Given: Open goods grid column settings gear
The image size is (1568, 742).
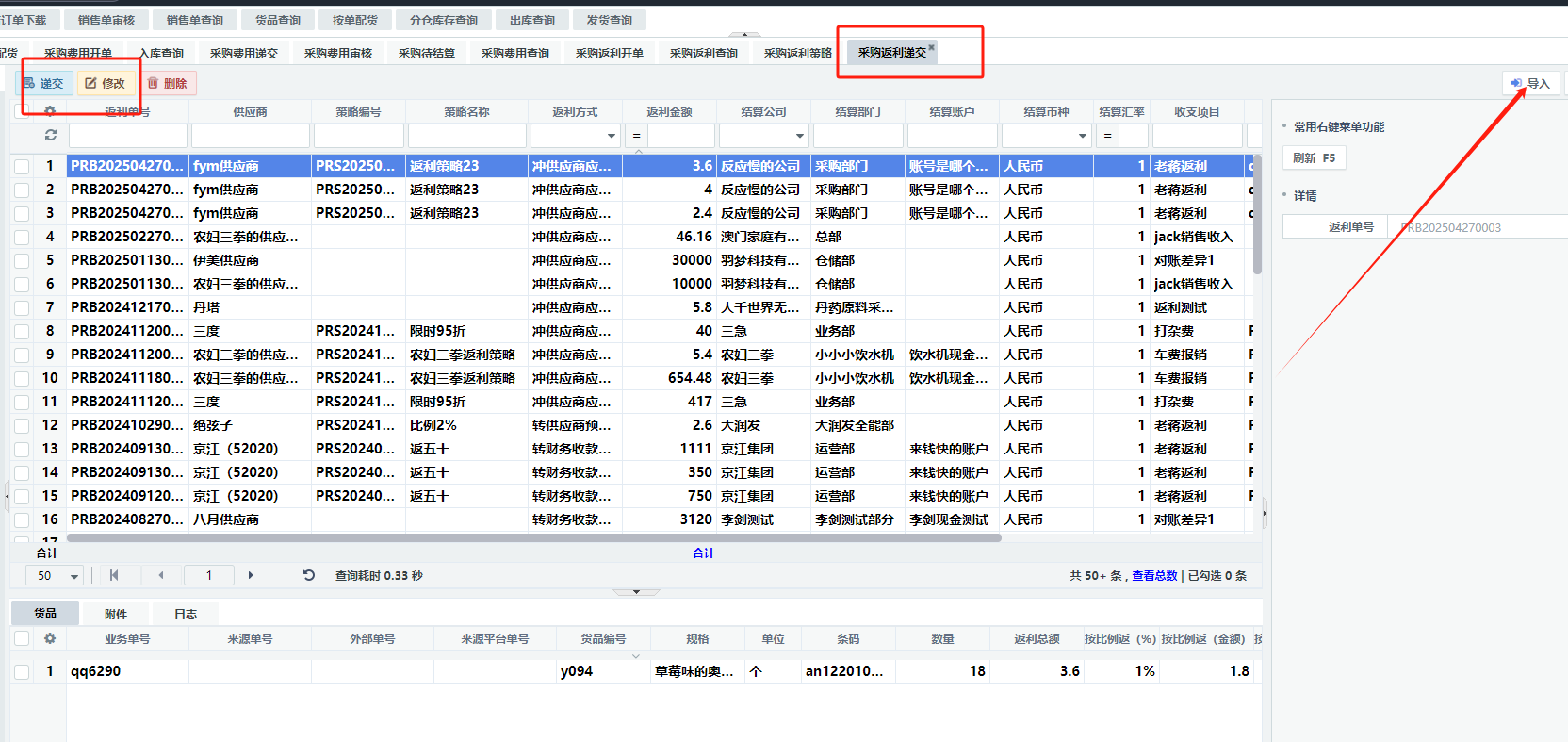Looking at the screenshot, I should (x=50, y=639).
